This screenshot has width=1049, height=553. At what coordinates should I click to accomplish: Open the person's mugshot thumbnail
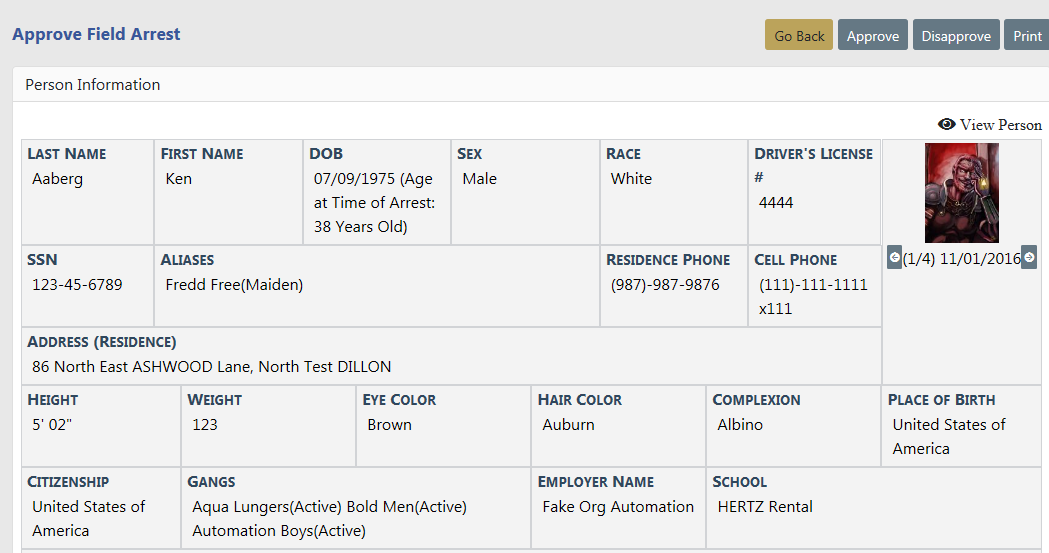point(961,193)
